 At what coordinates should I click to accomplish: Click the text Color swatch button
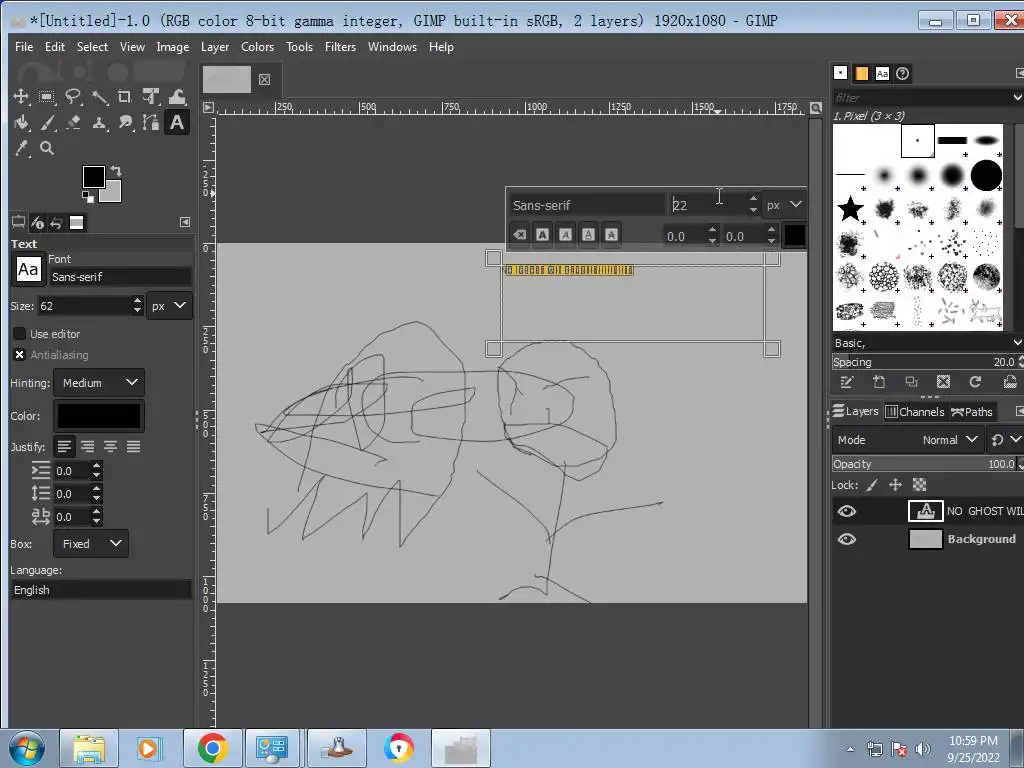[99, 416]
